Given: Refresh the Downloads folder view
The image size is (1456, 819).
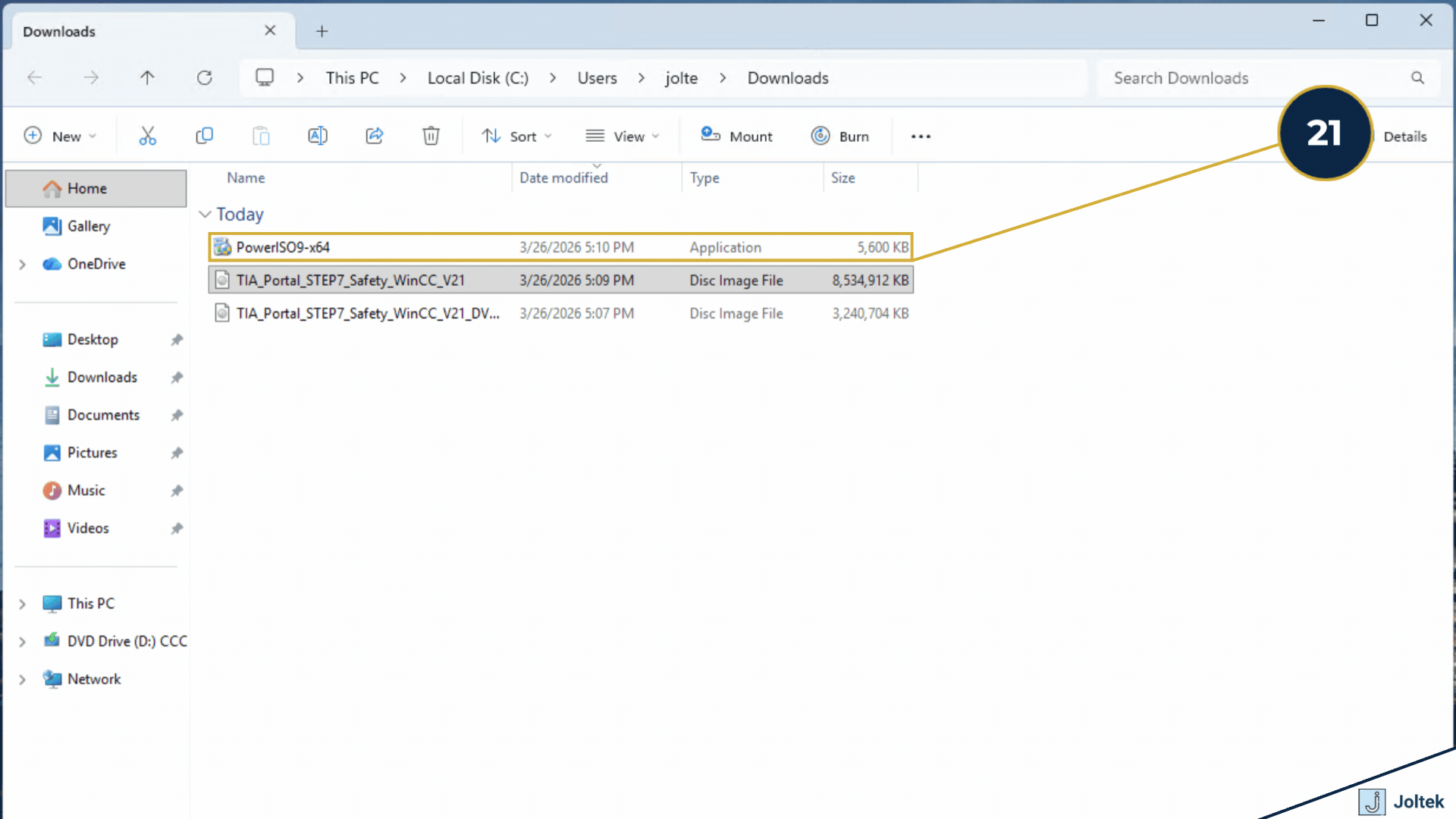Looking at the screenshot, I should 205,77.
